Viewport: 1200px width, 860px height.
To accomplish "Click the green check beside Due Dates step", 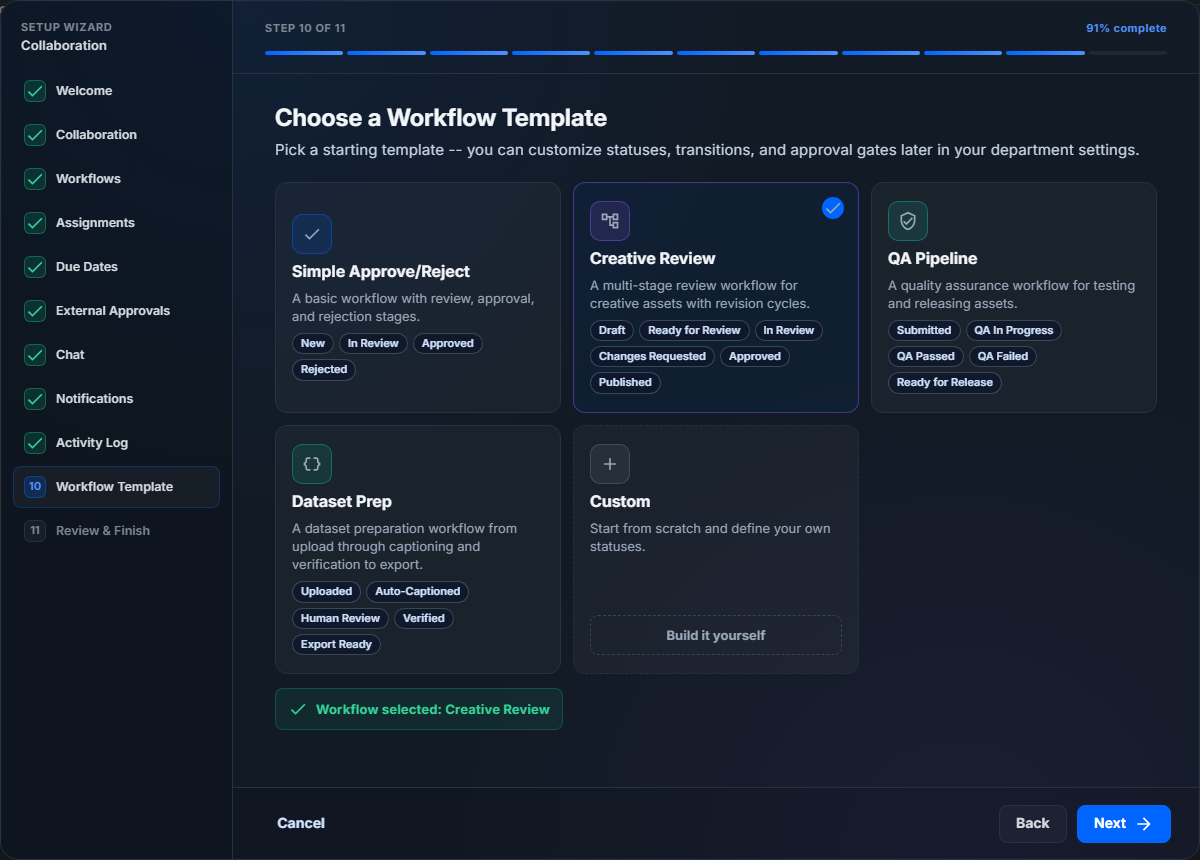I will [x=35, y=267].
